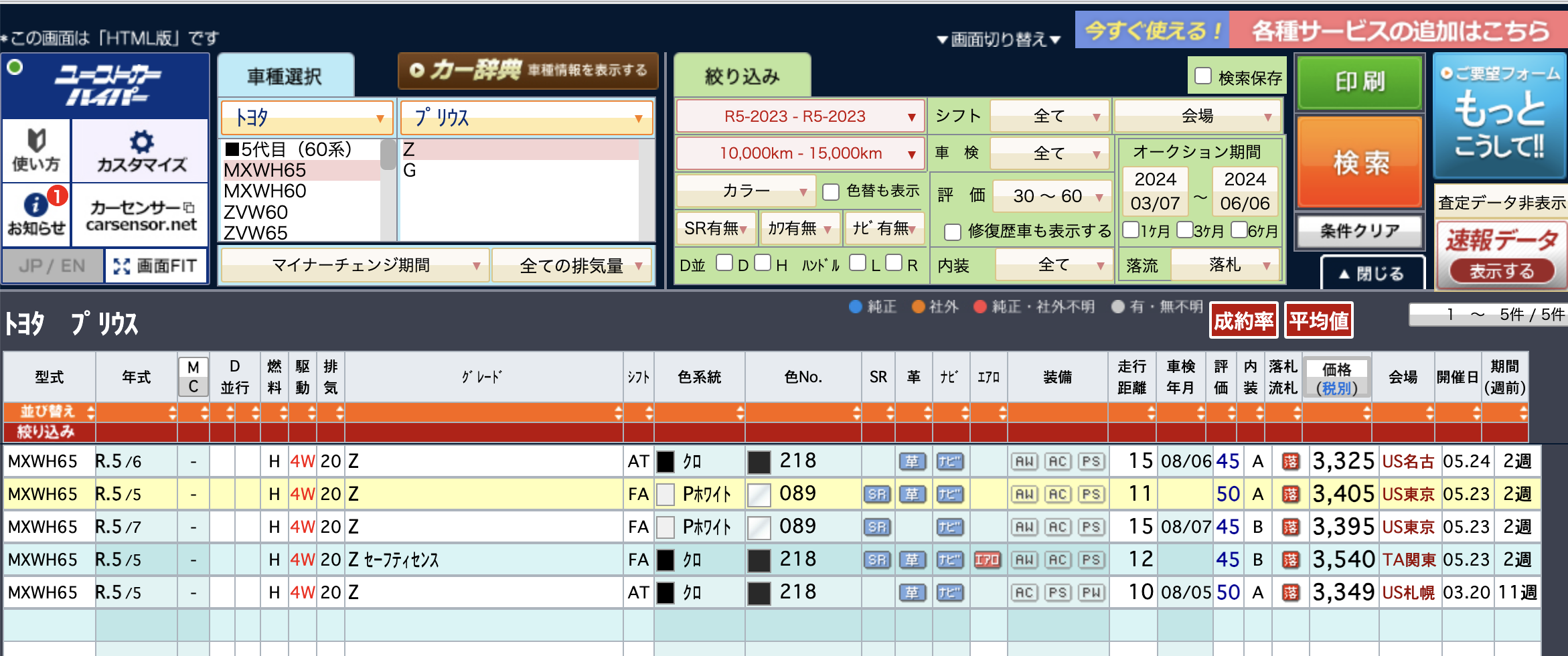Click AC icon in 3,540 row
The image size is (1568, 656).
pyautogui.click(x=1058, y=560)
